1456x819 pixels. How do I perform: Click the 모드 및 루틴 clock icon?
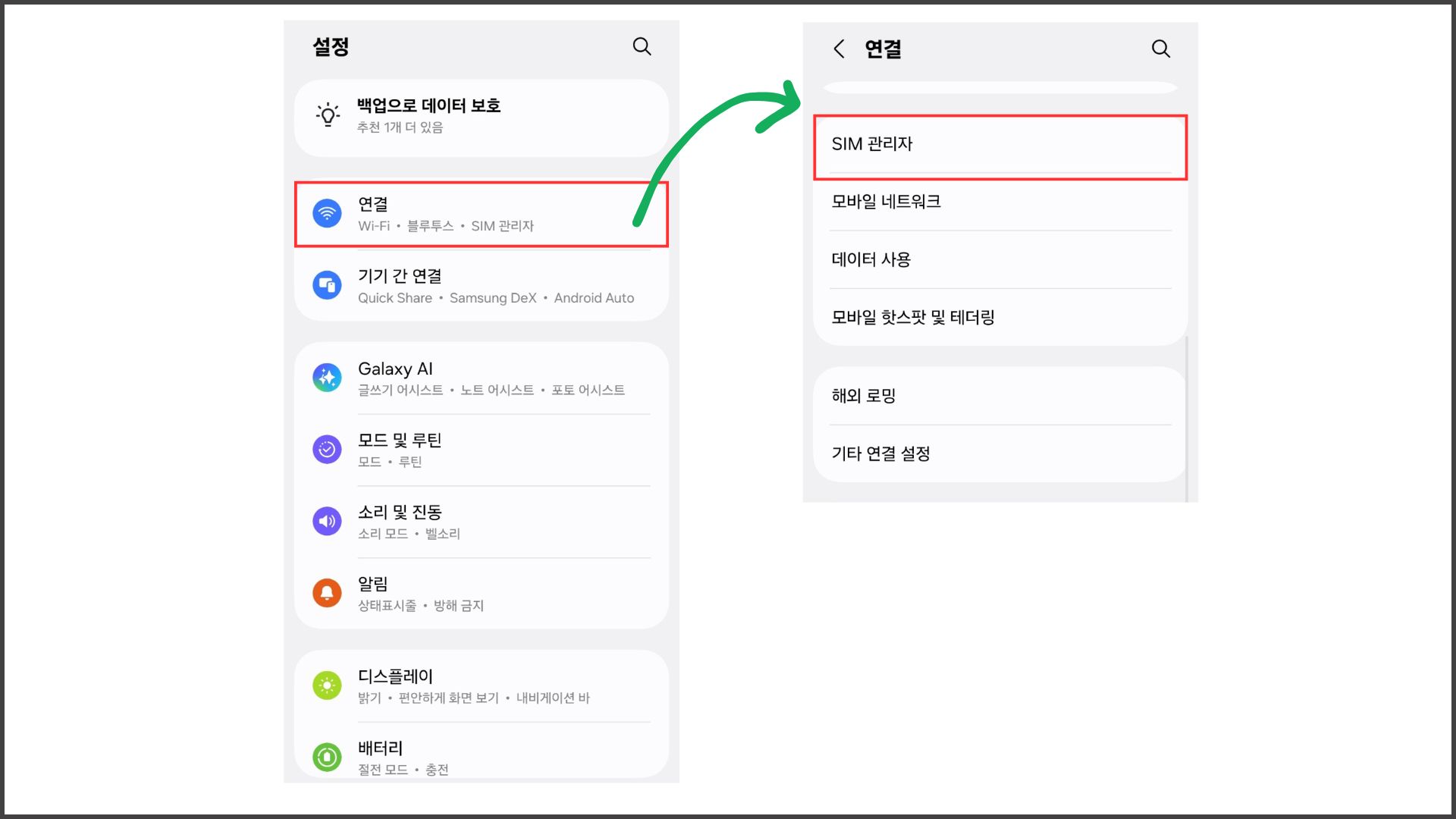click(326, 449)
